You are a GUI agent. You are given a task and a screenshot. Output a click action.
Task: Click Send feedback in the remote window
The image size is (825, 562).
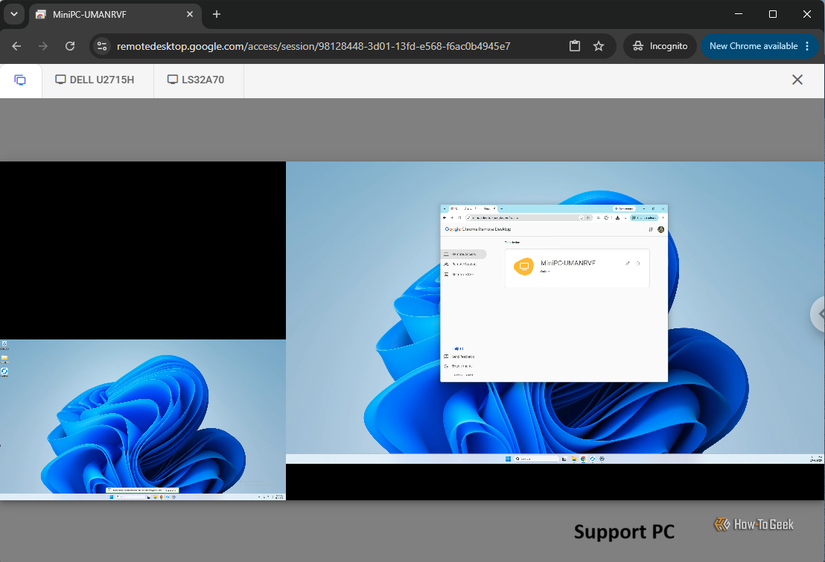click(x=459, y=357)
